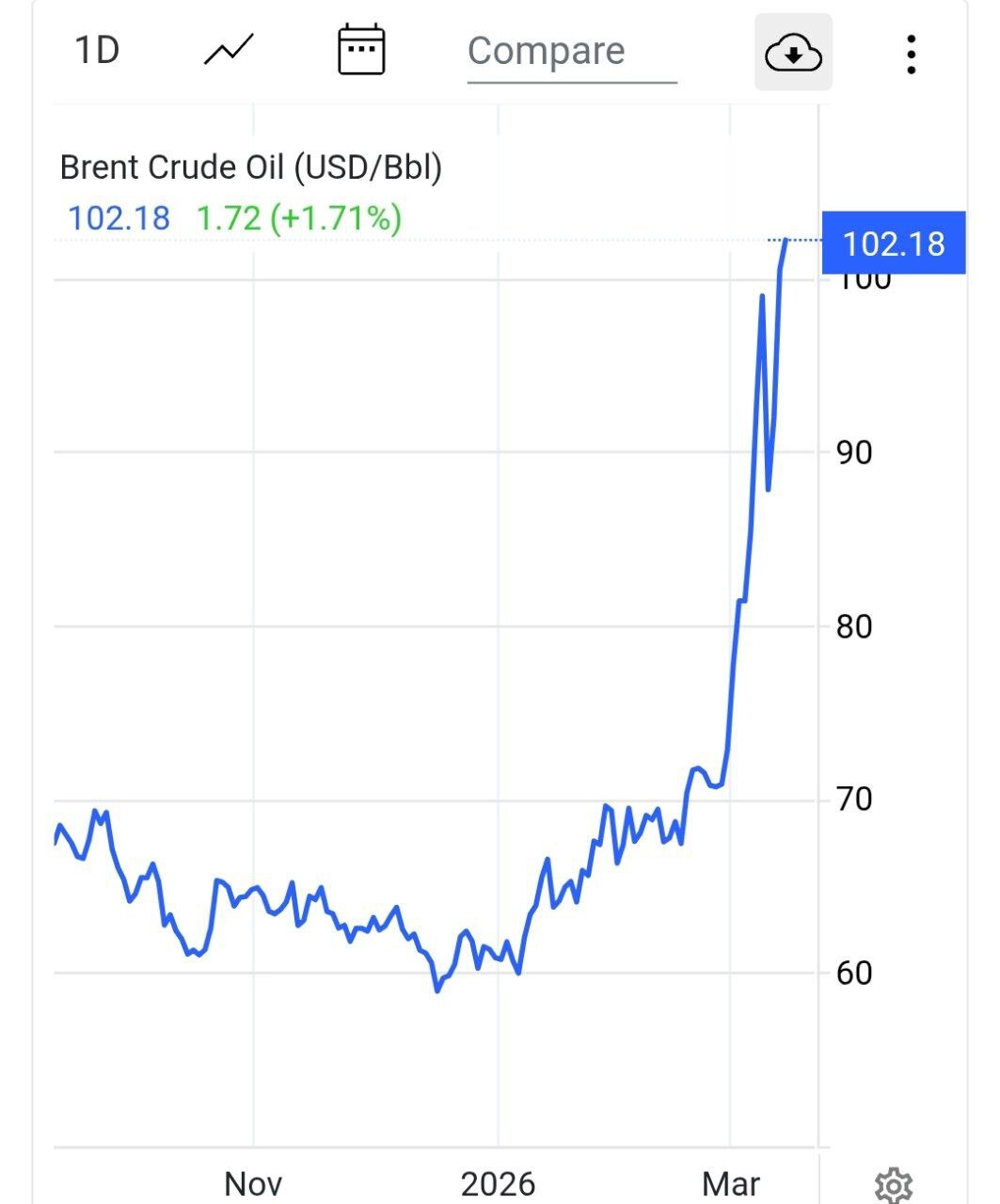Open the calendar date range picker

coord(361,51)
